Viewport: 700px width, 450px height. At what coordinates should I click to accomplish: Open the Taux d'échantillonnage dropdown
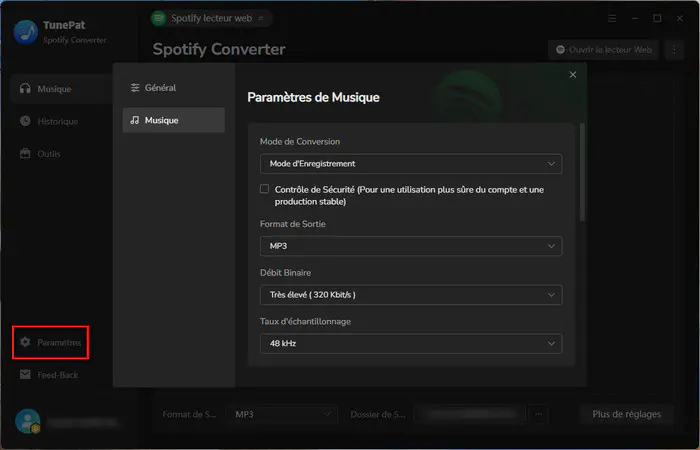click(411, 343)
